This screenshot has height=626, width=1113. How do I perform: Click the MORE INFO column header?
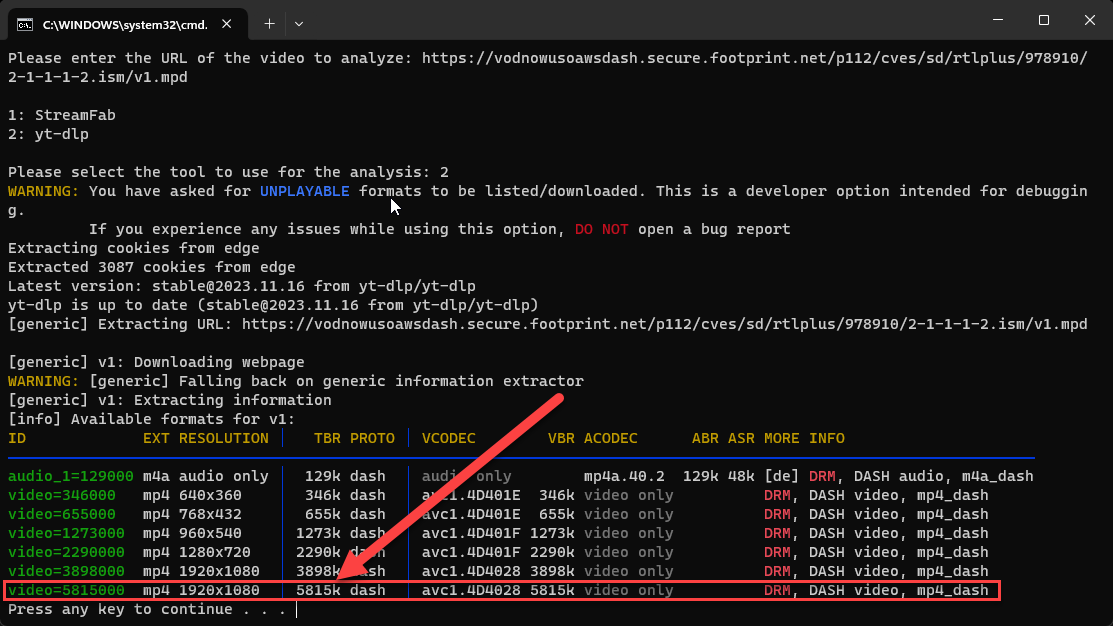click(x=804, y=438)
